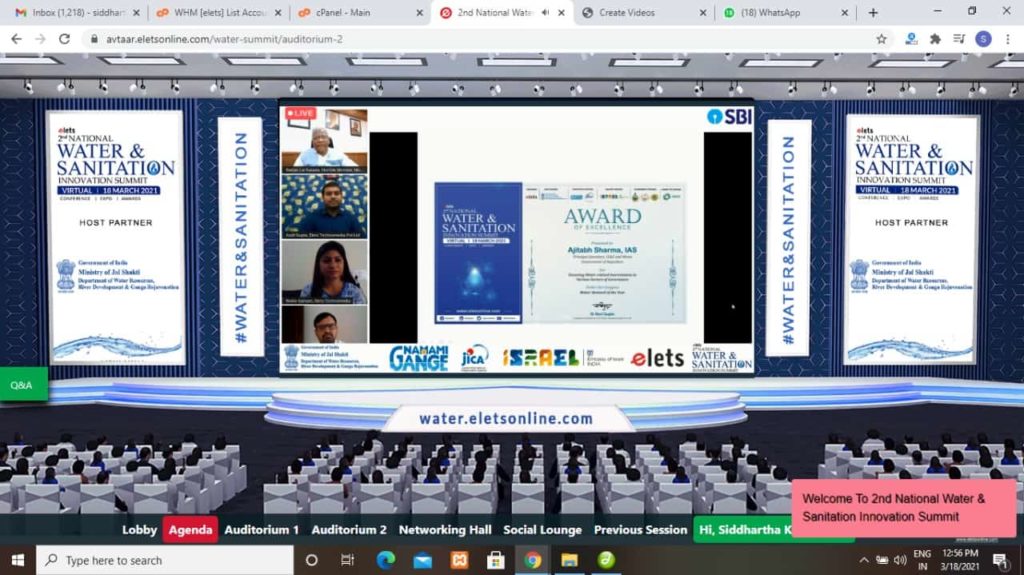1024x575 pixels.
Task: Reload the auditorium page
Action: coord(64,39)
